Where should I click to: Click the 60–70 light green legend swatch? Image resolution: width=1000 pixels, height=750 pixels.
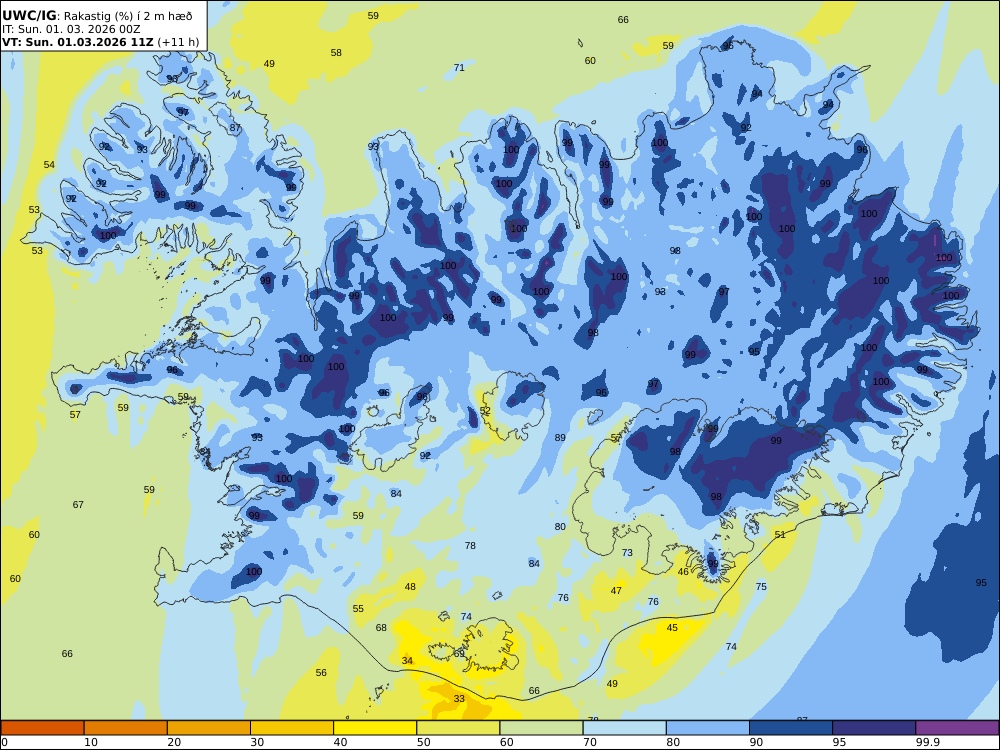[541, 728]
